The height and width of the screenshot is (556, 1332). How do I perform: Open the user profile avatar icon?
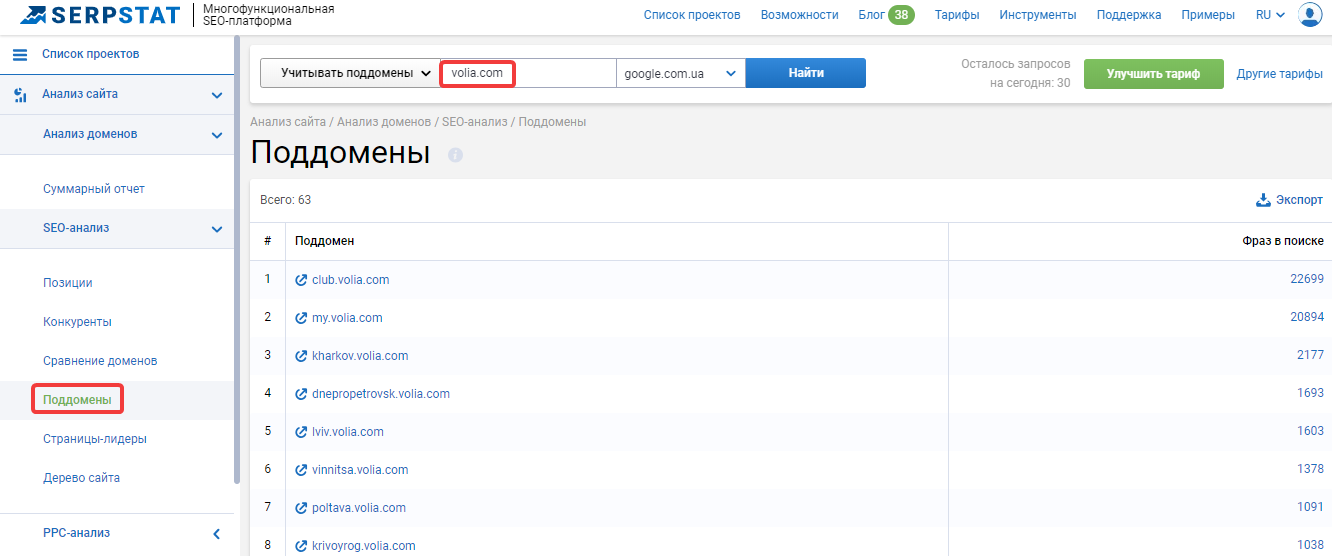point(1310,15)
